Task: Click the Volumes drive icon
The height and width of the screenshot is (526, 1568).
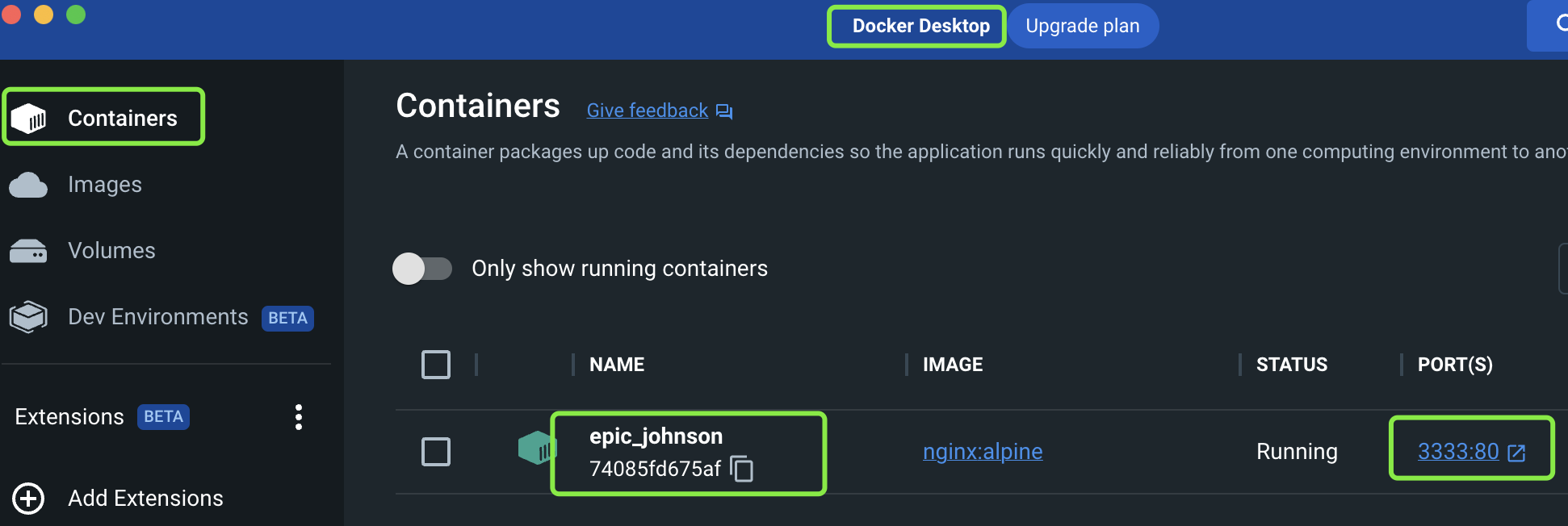Action: [x=28, y=251]
